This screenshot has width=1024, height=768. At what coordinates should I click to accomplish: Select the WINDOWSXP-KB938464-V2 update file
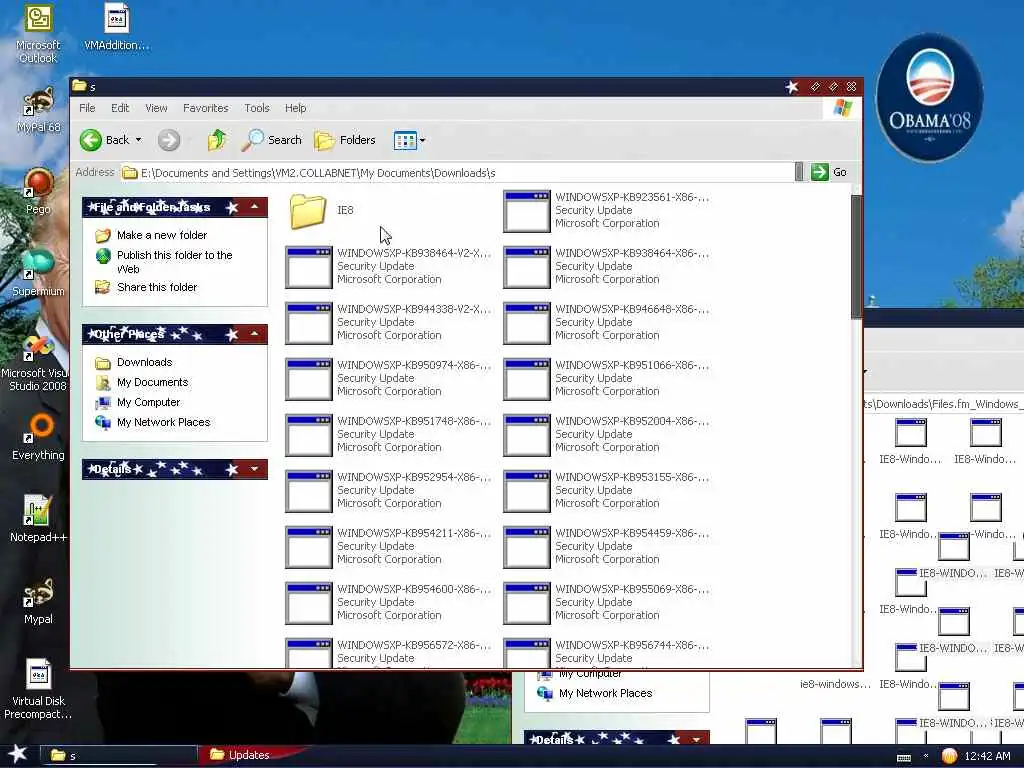388,266
